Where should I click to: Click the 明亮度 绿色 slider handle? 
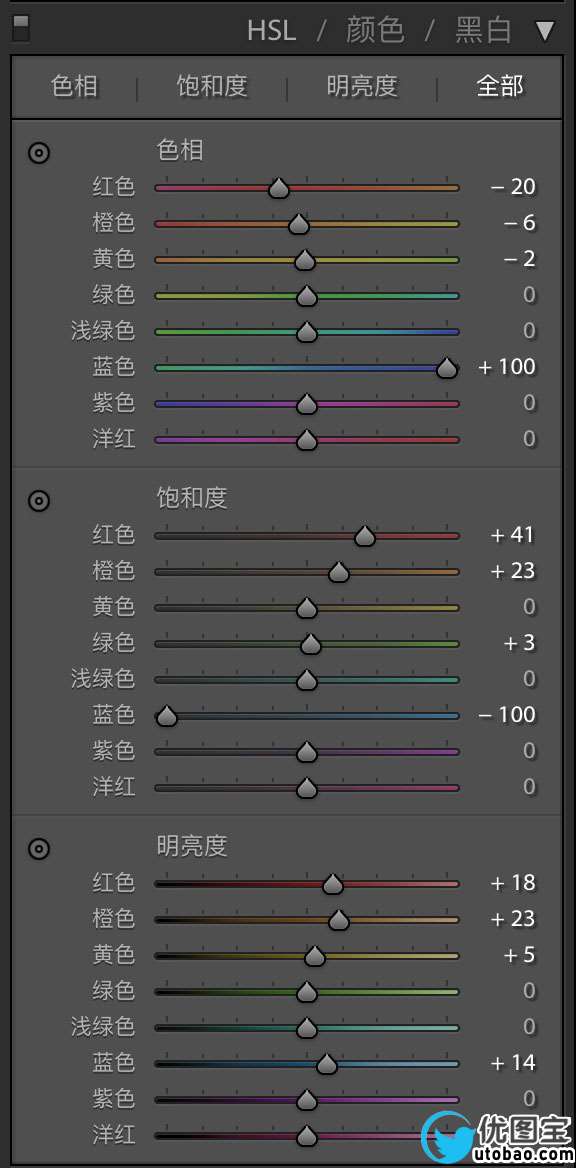click(307, 992)
